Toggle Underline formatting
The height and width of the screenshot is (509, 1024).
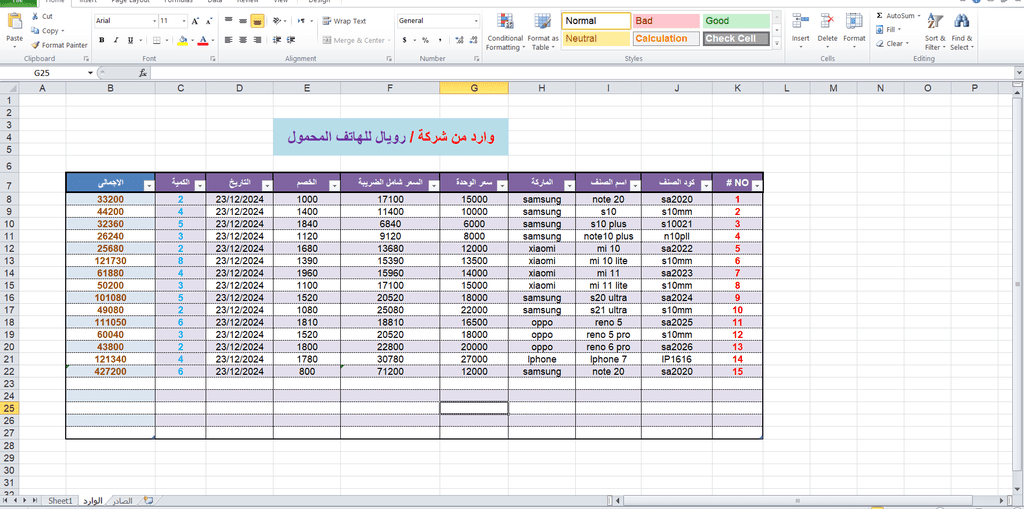point(131,41)
